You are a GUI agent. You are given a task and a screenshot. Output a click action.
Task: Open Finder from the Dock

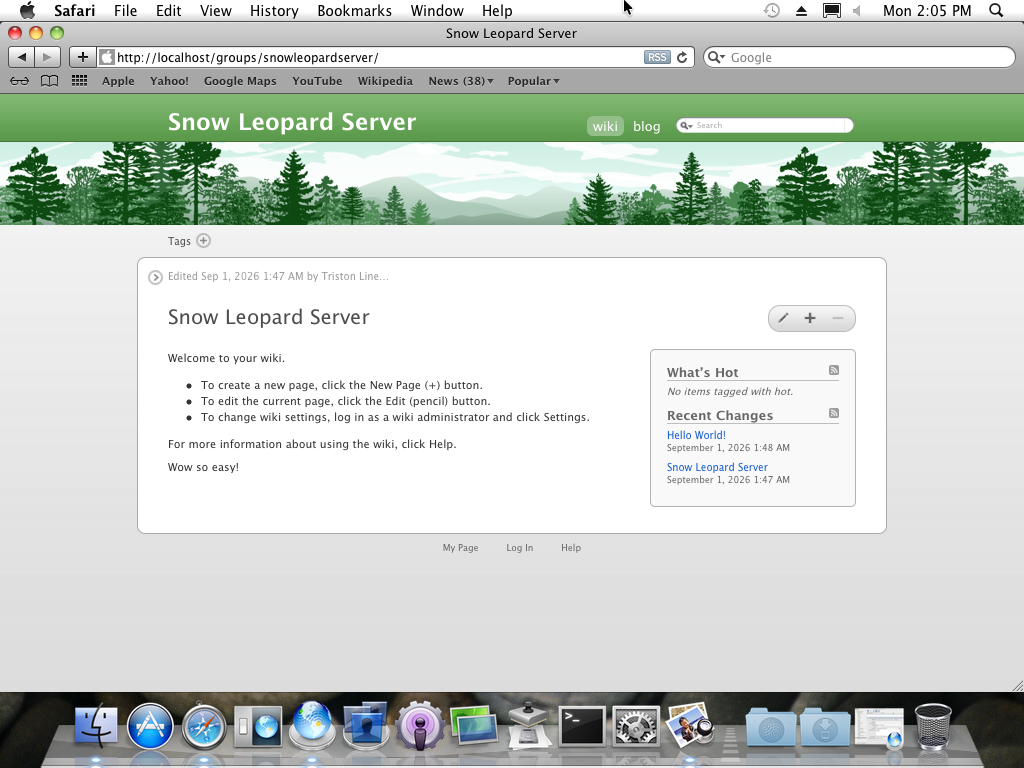pos(96,726)
